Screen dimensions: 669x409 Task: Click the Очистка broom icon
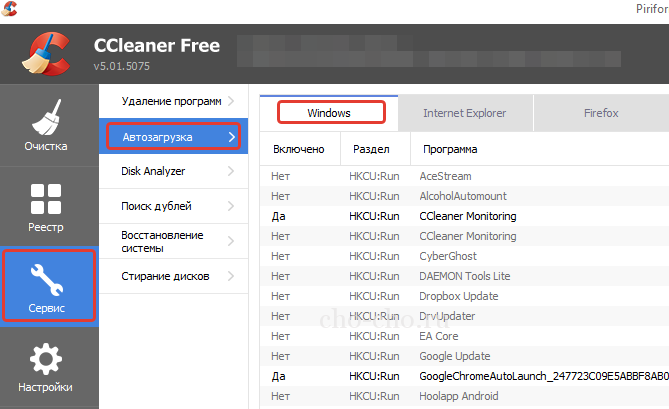click(x=47, y=117)
